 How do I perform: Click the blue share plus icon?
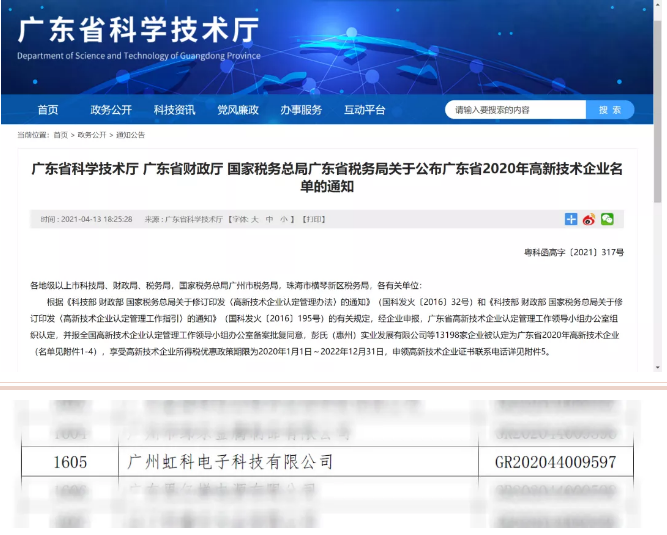571,219
